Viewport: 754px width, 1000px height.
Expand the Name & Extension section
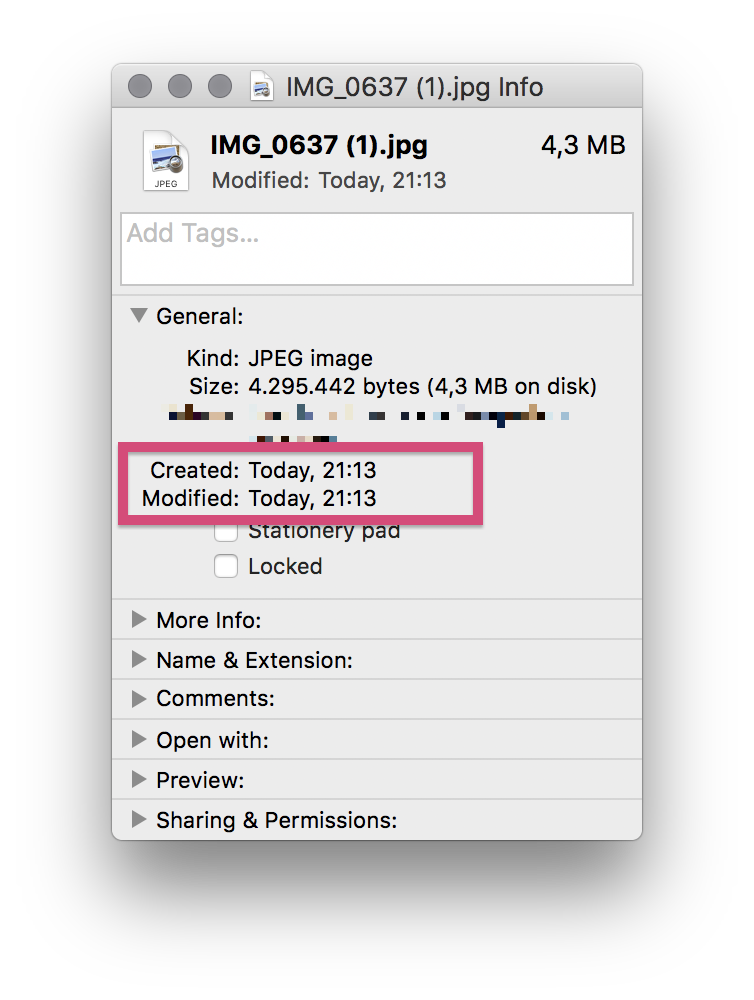click(x=139, y=660)
